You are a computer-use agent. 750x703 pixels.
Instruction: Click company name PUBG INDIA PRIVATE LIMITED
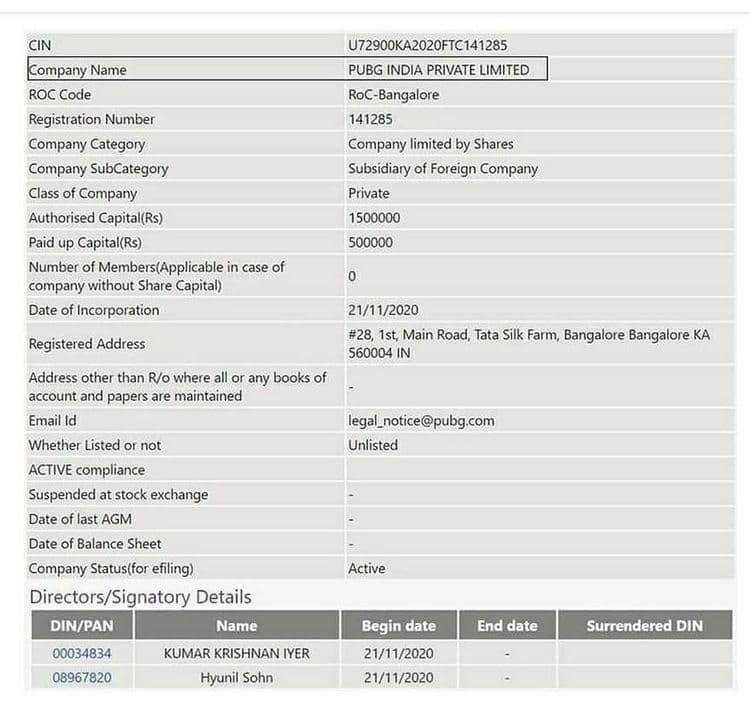(439, 70)
